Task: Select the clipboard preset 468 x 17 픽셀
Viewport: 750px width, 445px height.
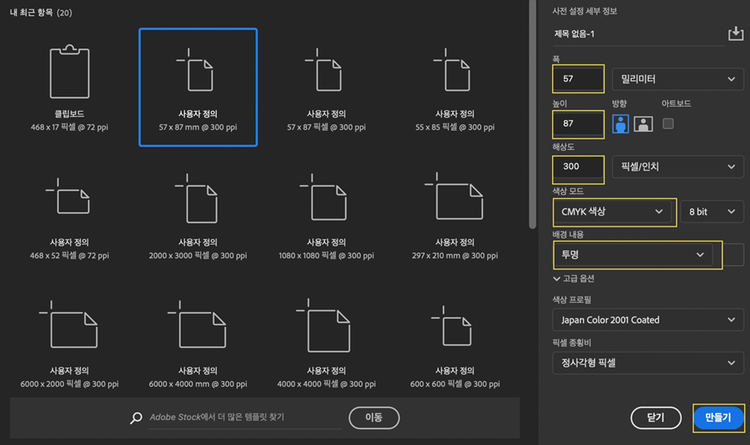Action: pos(69,87)
